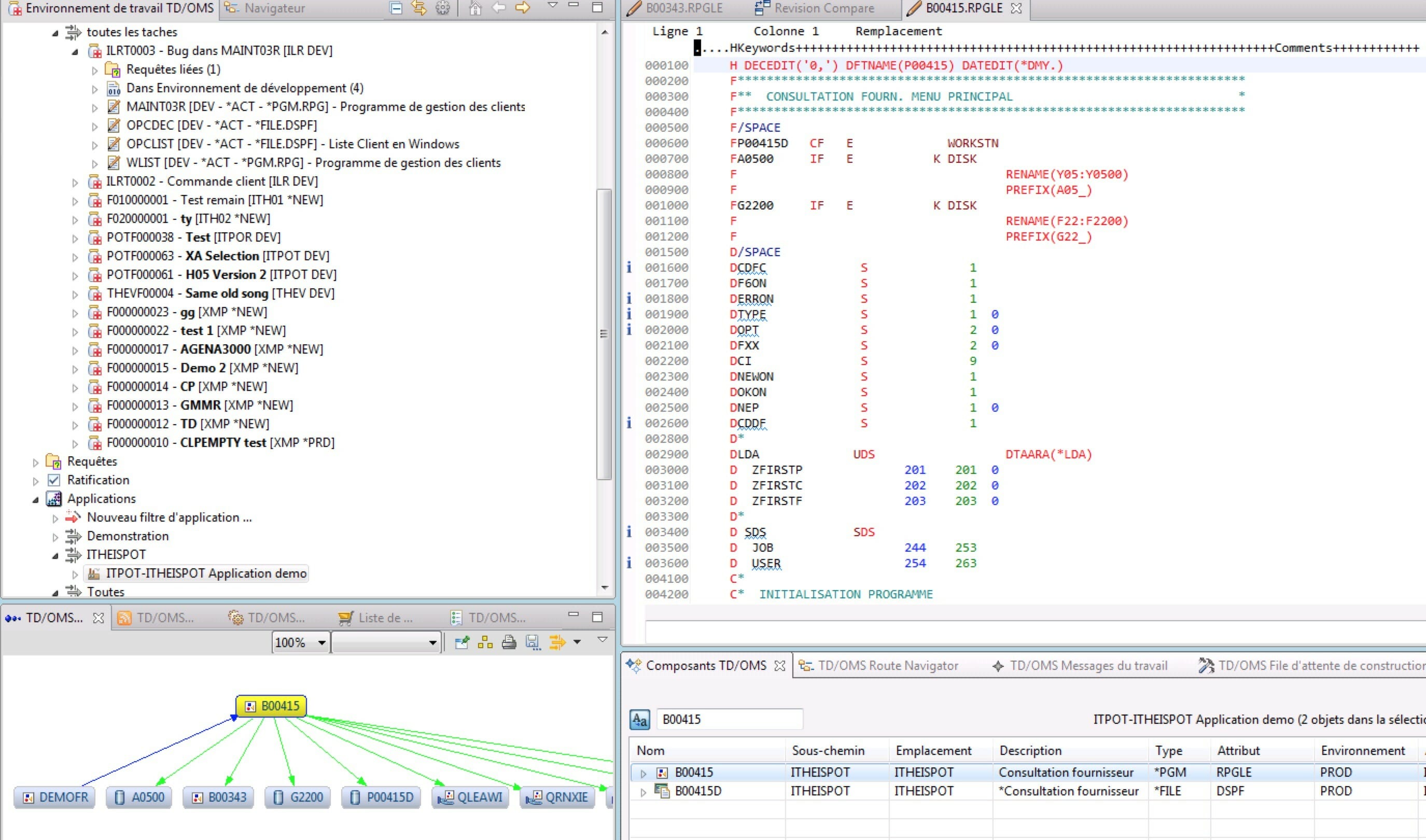1426x840 pixels.
Task: Click the B00415 search input field
Action: point(729,719)
